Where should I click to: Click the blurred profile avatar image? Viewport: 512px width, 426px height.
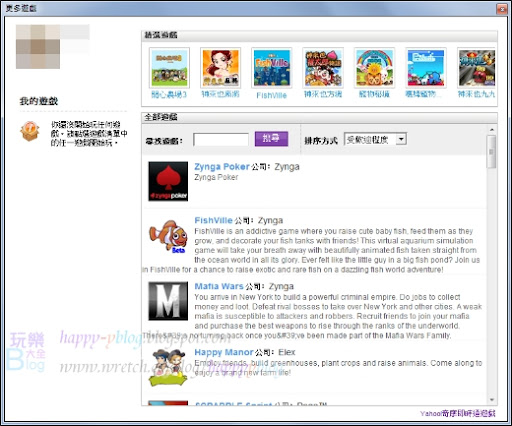[38, 47]
